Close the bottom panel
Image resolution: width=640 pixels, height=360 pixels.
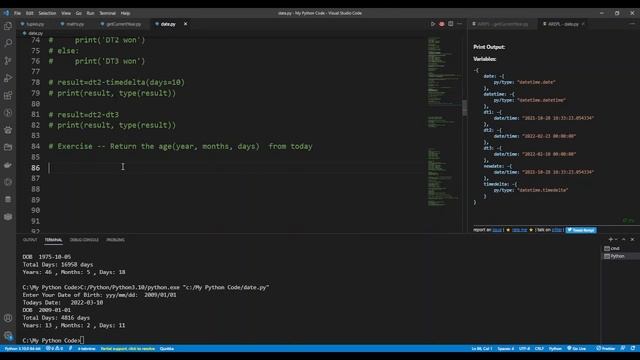pyautogui.click(x=632, y=240)
